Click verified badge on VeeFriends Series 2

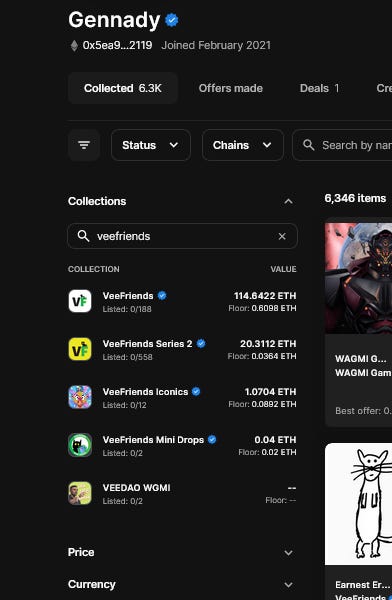[201, 343]
